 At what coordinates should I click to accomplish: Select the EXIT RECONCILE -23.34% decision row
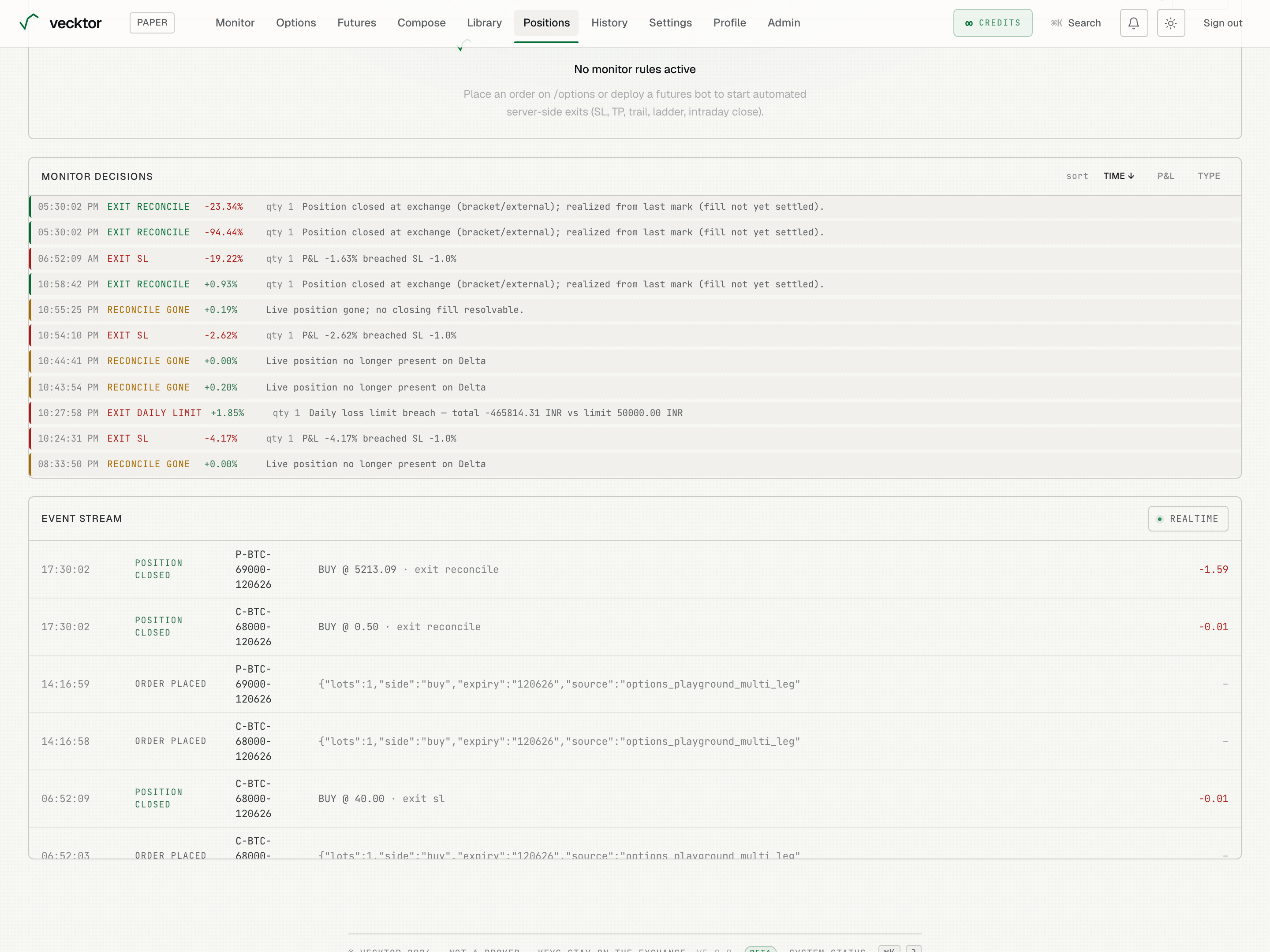(x=635, y=207)
